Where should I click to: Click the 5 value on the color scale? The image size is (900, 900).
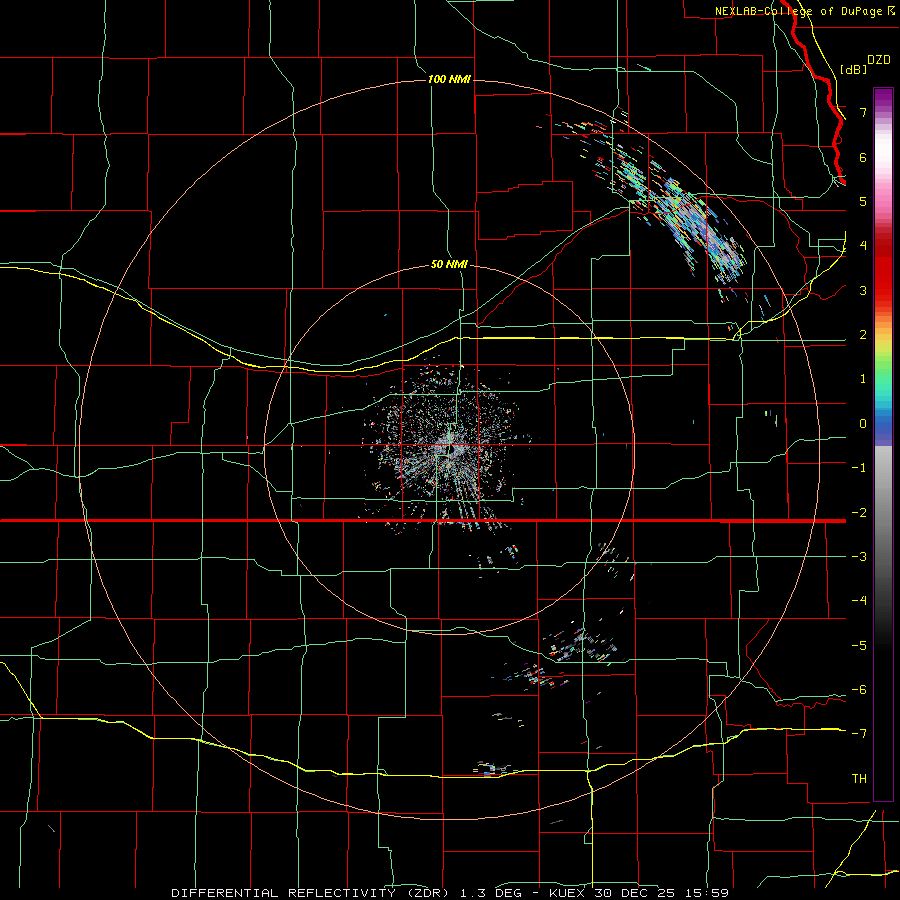[863, 201]
